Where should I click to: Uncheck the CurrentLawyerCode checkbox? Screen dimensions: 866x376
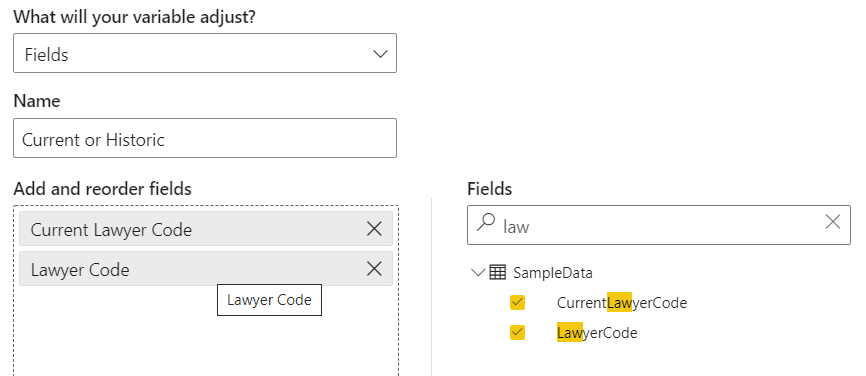point(518,303)
